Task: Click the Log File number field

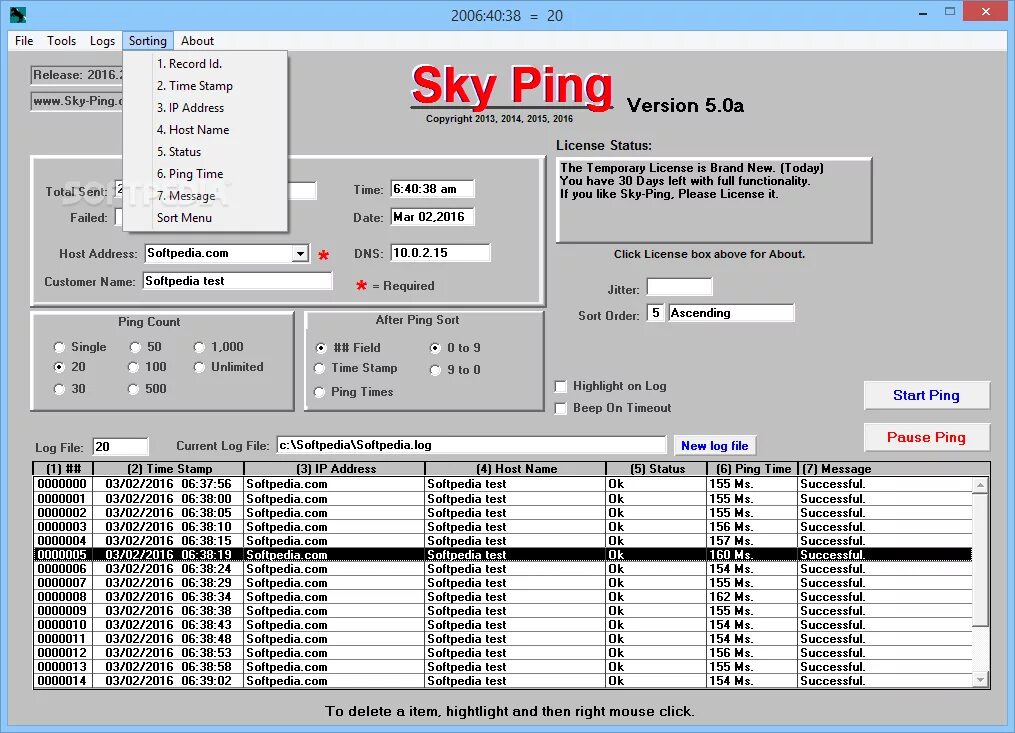Action: [121, 447]
